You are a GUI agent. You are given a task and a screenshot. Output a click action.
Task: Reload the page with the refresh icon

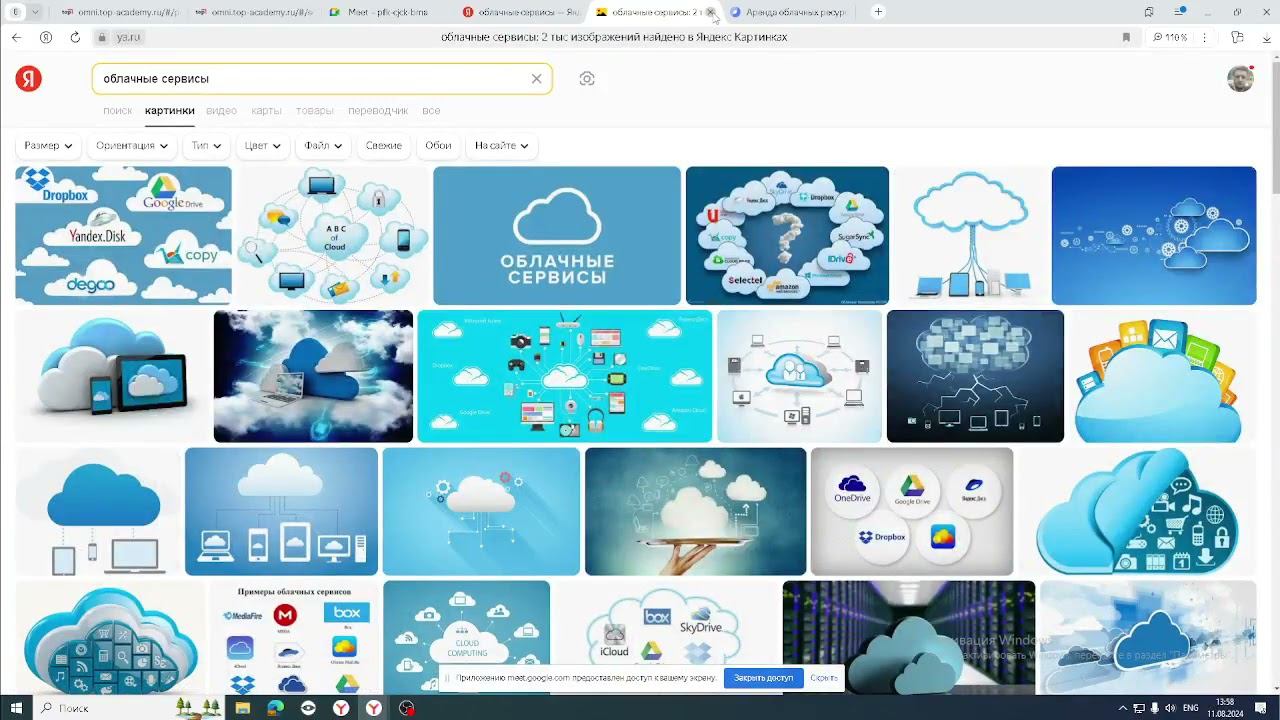point(75,37)
